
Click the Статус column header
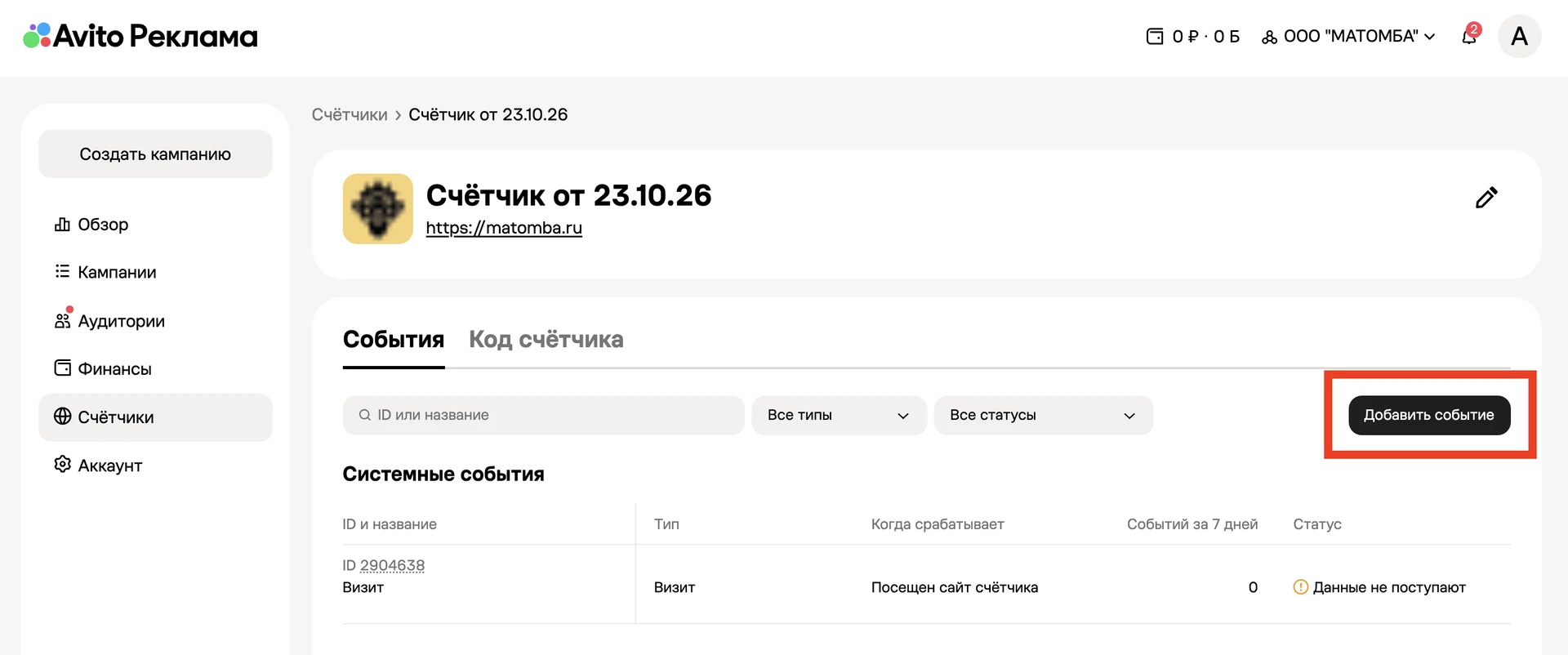tap(1317, 524)
